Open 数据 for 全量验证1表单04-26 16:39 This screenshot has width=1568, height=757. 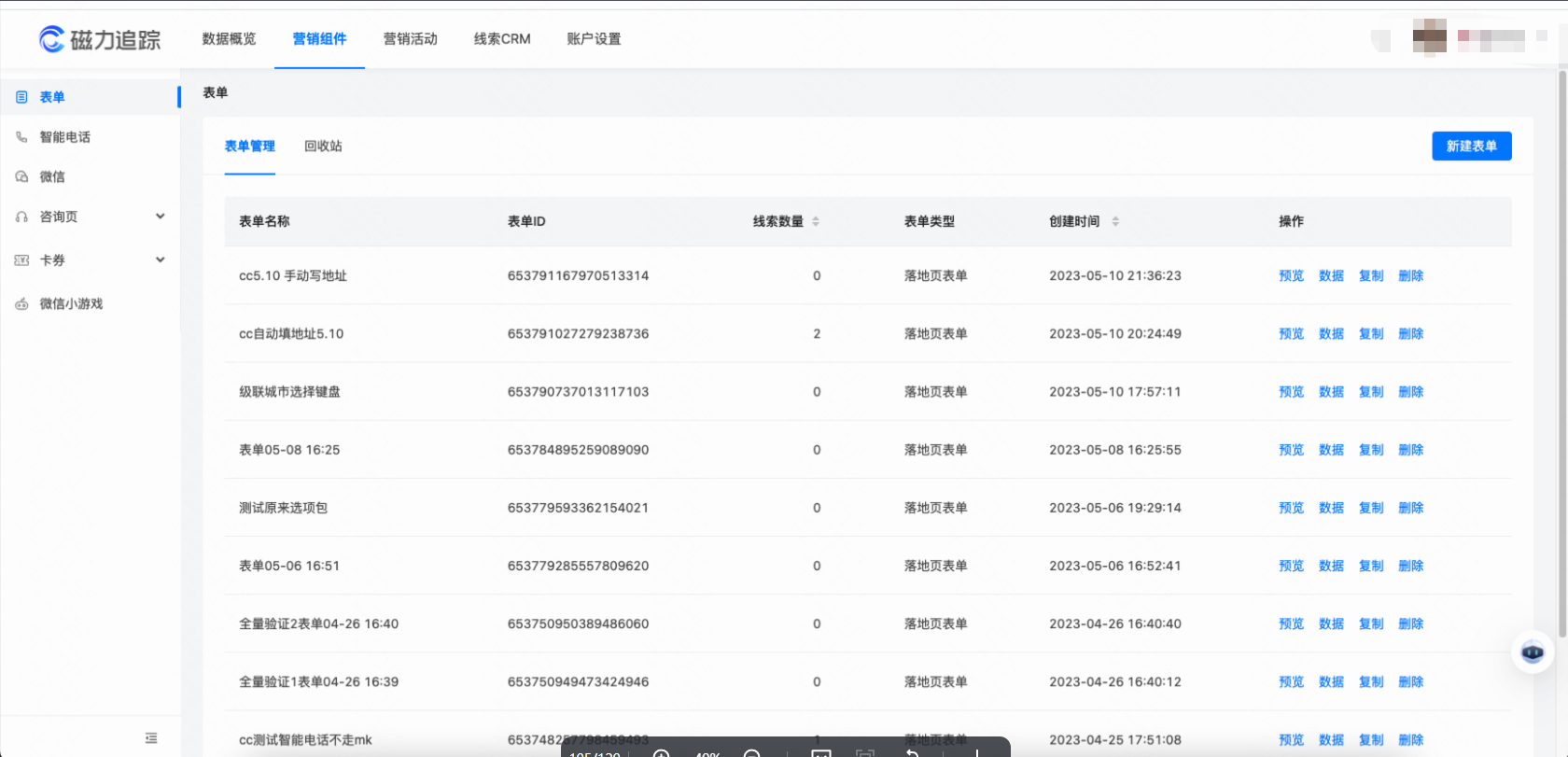(x=1331, y=682)
